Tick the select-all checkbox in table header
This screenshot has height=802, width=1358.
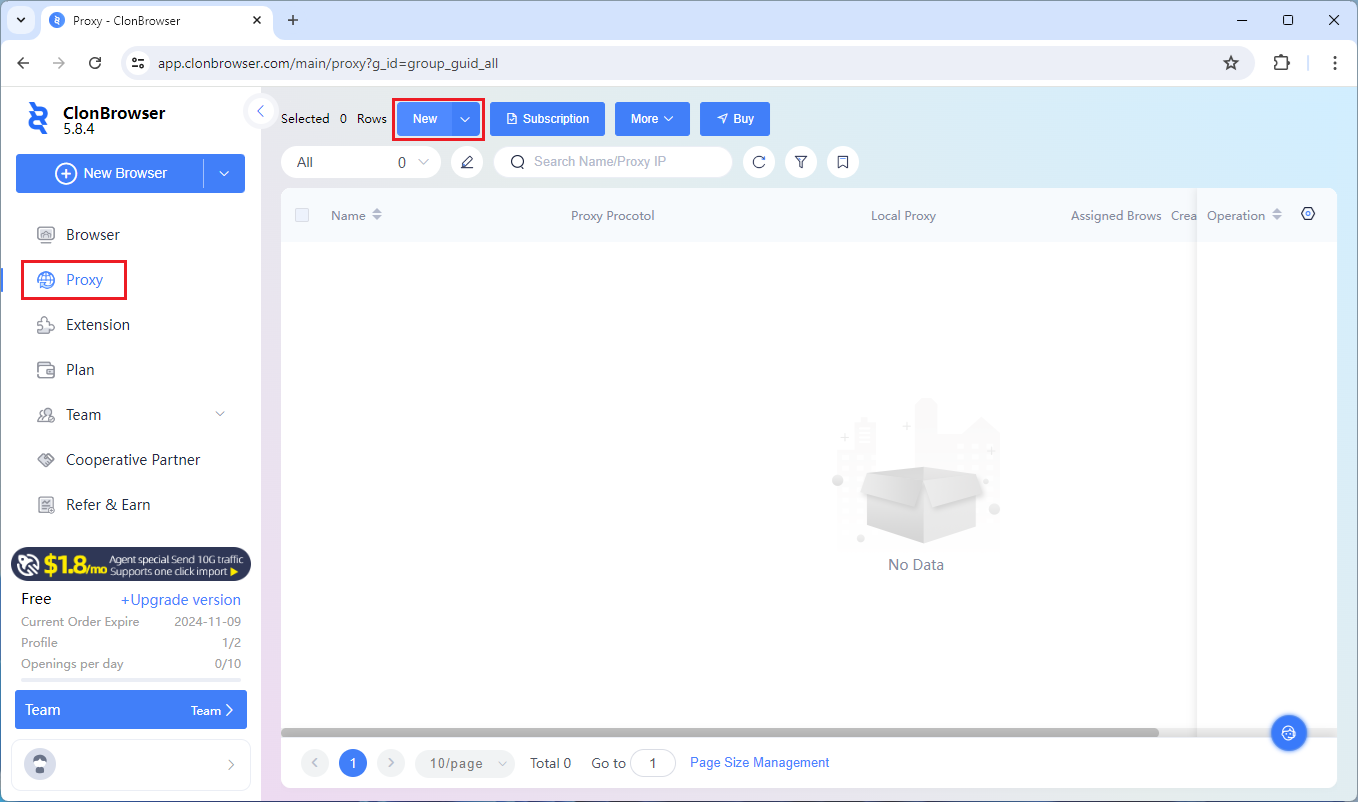tap(302, 215)
